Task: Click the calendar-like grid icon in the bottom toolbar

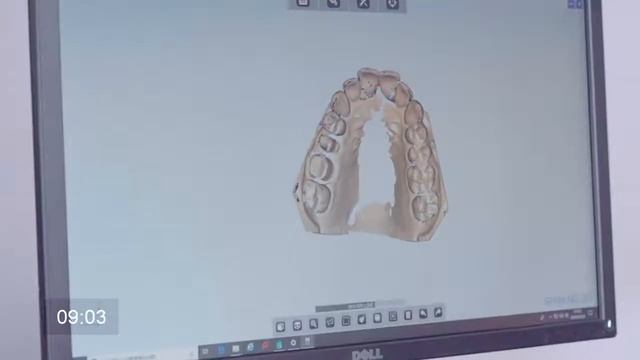Action: (x=346, y=321)
